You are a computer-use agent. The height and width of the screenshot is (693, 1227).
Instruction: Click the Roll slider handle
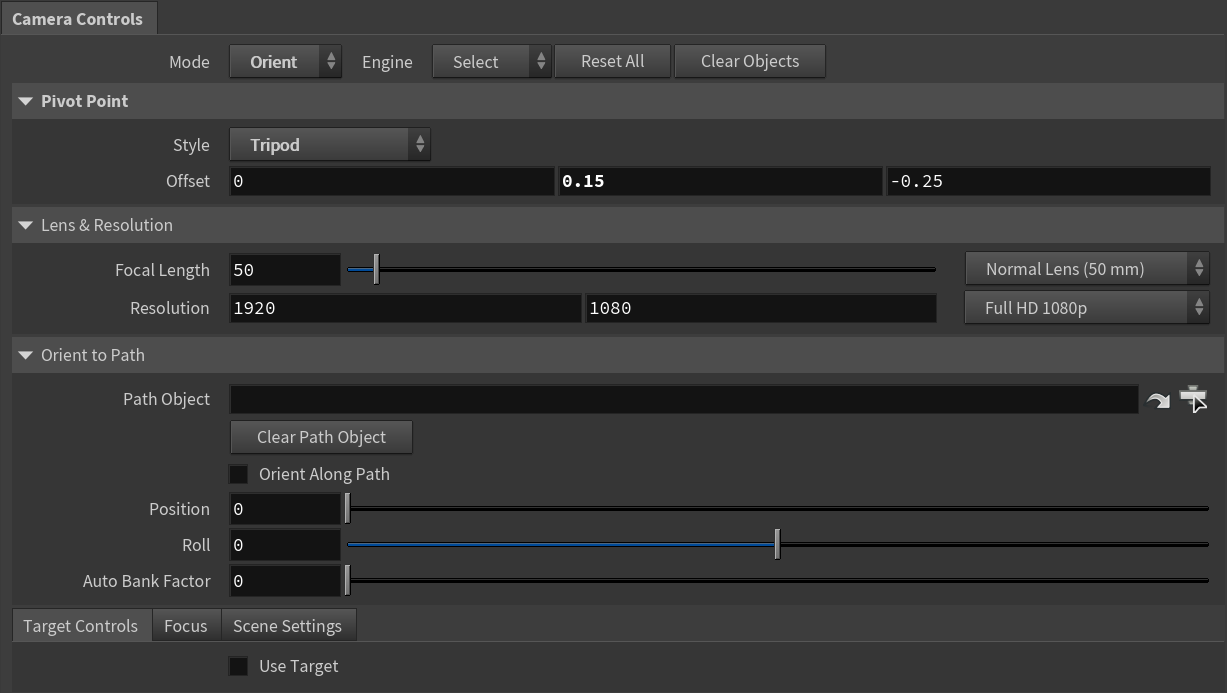pyautogui.click(x=777, y=545)
